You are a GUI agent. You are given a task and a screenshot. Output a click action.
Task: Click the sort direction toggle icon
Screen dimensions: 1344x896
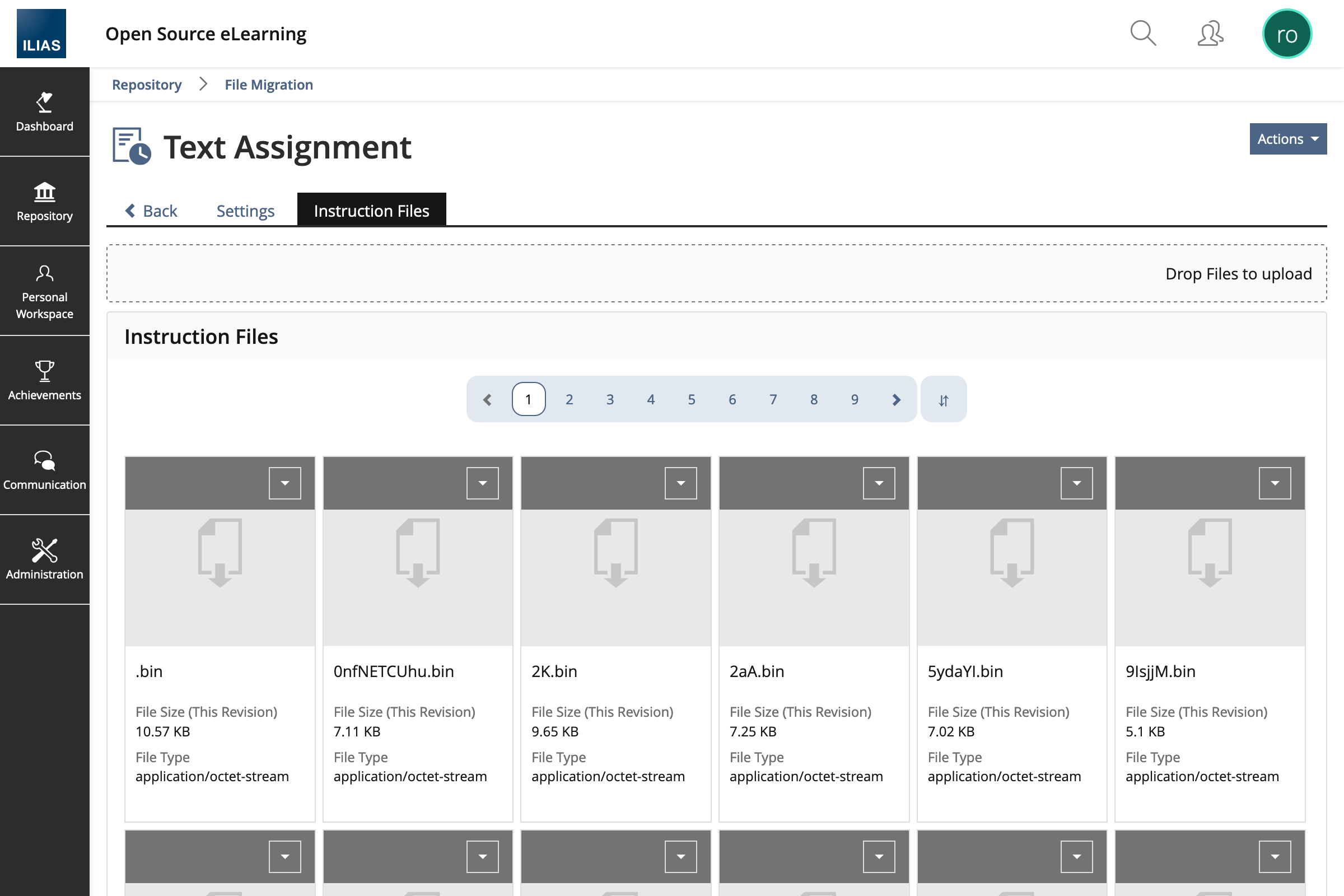pyautogui.click(x=944, y=399)
